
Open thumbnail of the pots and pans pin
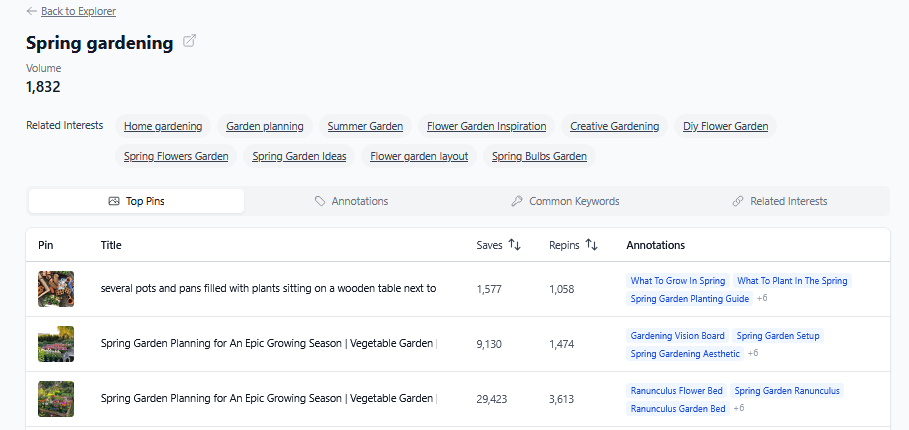[x=56, y=289]
